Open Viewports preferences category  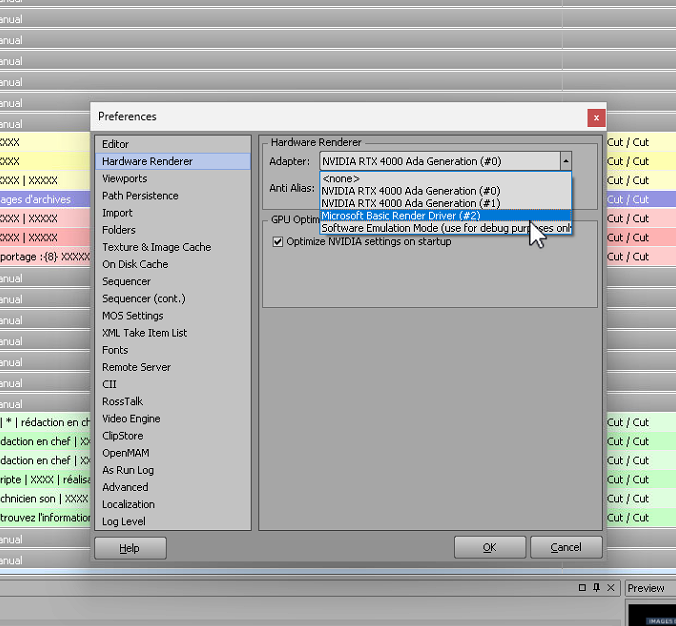[x=173, y=178]
